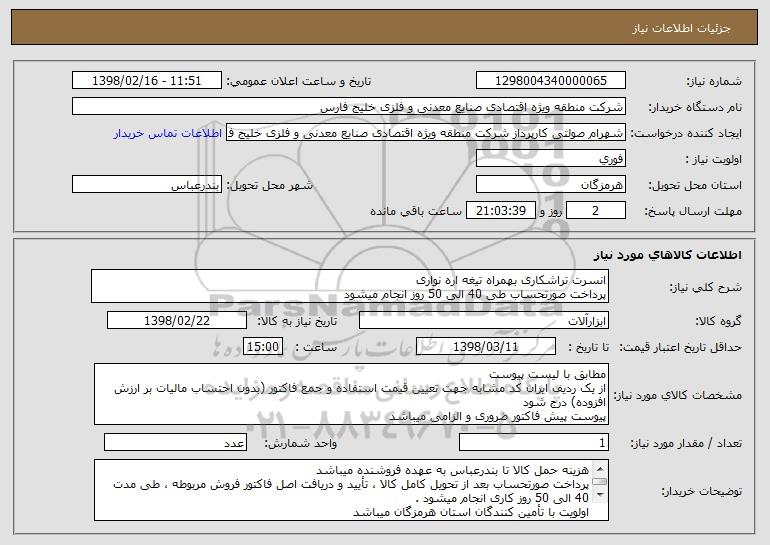Click the label 'اولویت نیاز :'
This screenshot has width=770, height=545.
714,160
